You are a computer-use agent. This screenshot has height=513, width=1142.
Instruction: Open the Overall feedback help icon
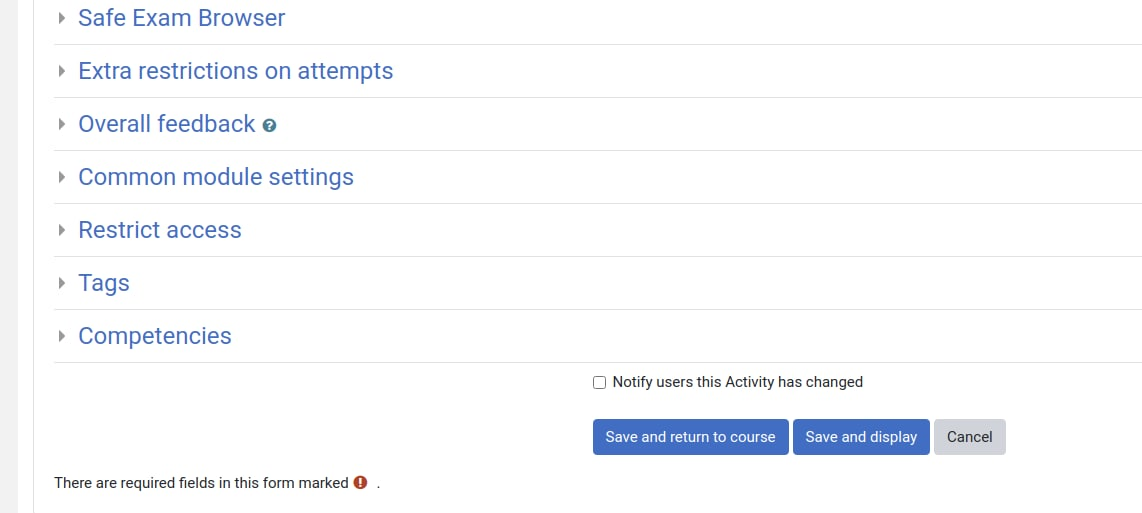269,125
